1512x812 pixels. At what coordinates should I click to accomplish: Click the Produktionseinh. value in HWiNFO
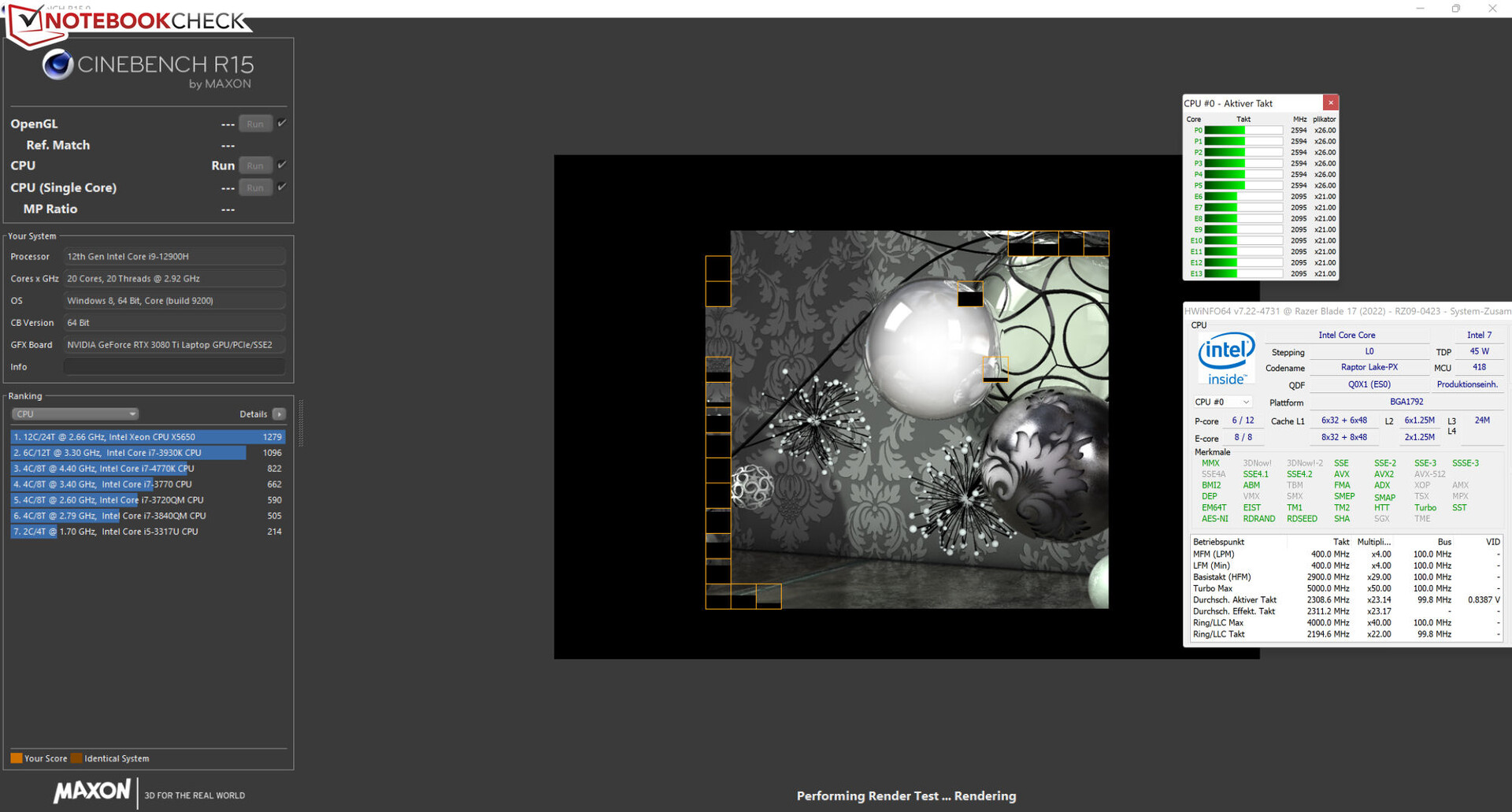(x=1467, y=384)
